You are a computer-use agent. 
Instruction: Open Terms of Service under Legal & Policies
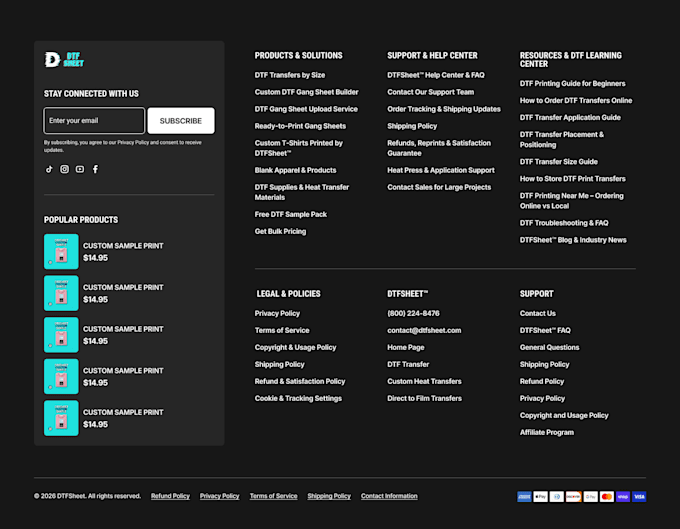tap(282, 330)
